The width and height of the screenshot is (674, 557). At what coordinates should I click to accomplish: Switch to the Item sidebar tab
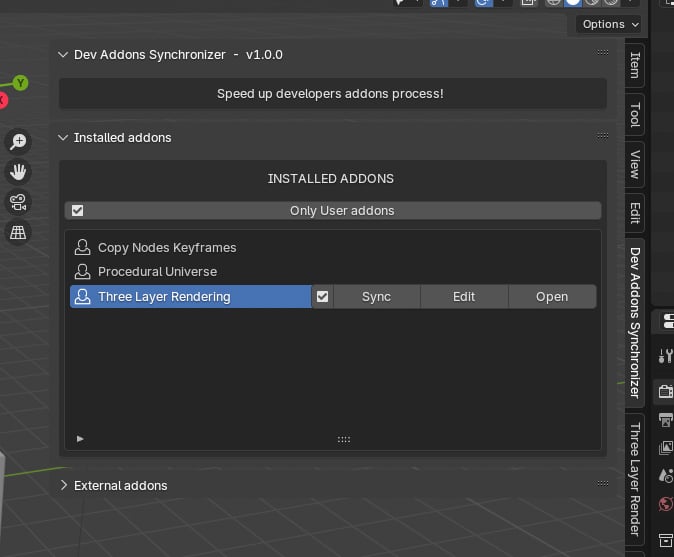pos(634,65)
